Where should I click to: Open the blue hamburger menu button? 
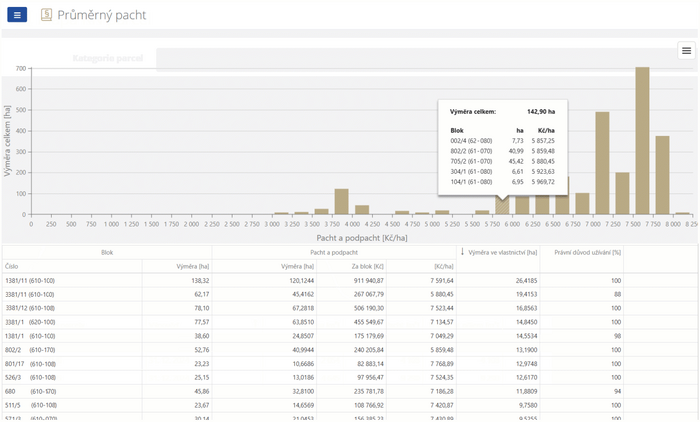[17, 15]
